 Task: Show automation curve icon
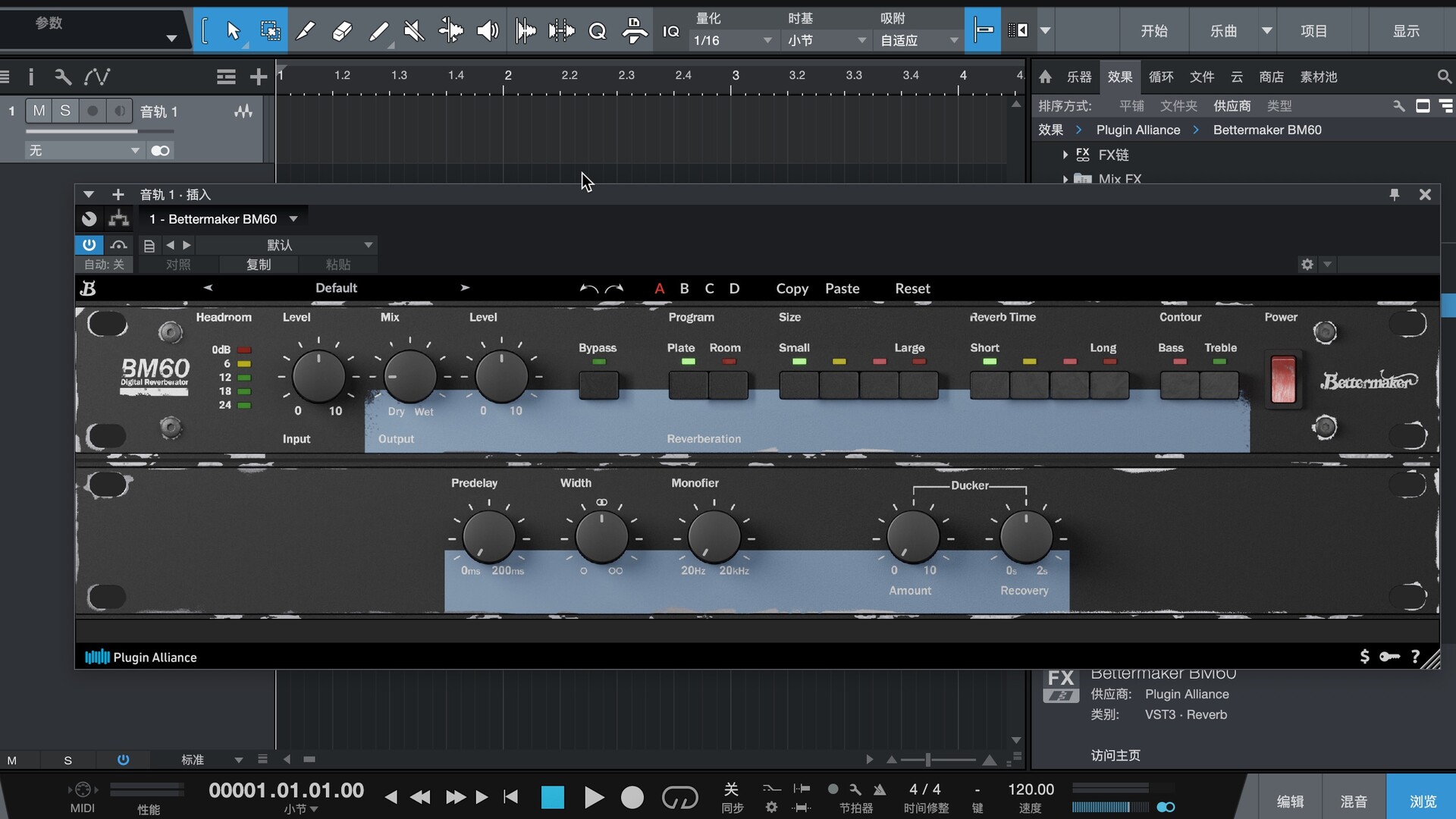click(x=97, y=77)
